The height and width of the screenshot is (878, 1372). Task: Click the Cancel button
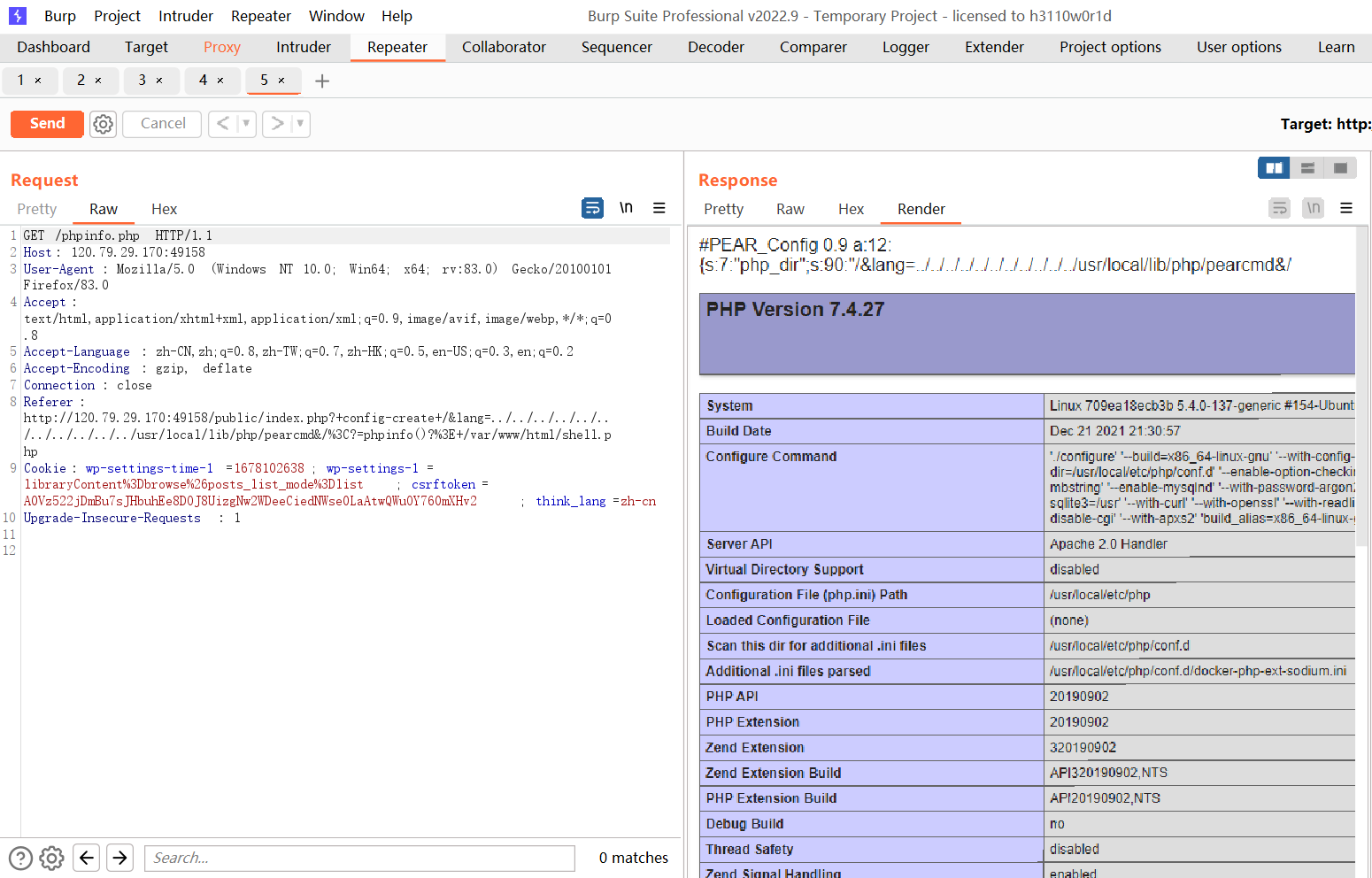click(x=163, y=124)
